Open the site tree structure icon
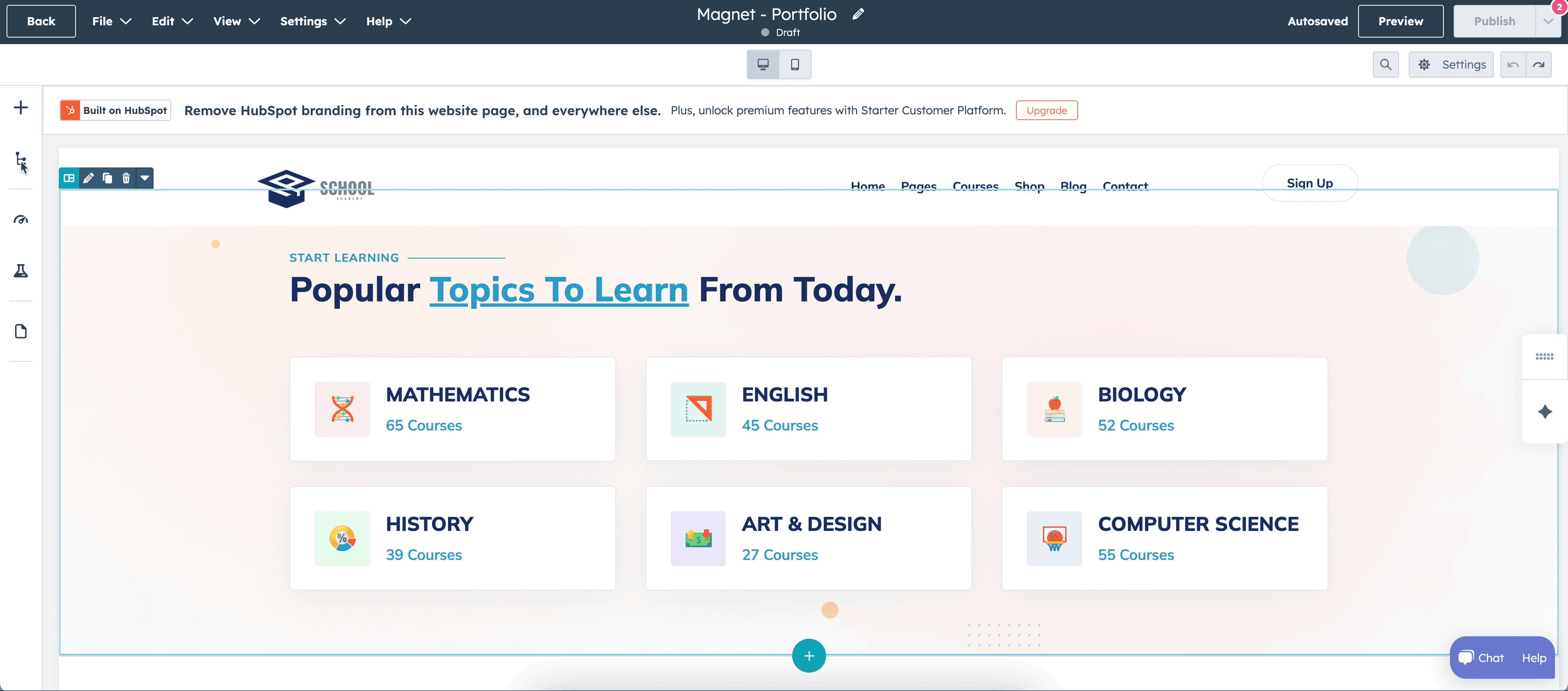This screenshot has height=691, width=1568. tap(21, 161)
